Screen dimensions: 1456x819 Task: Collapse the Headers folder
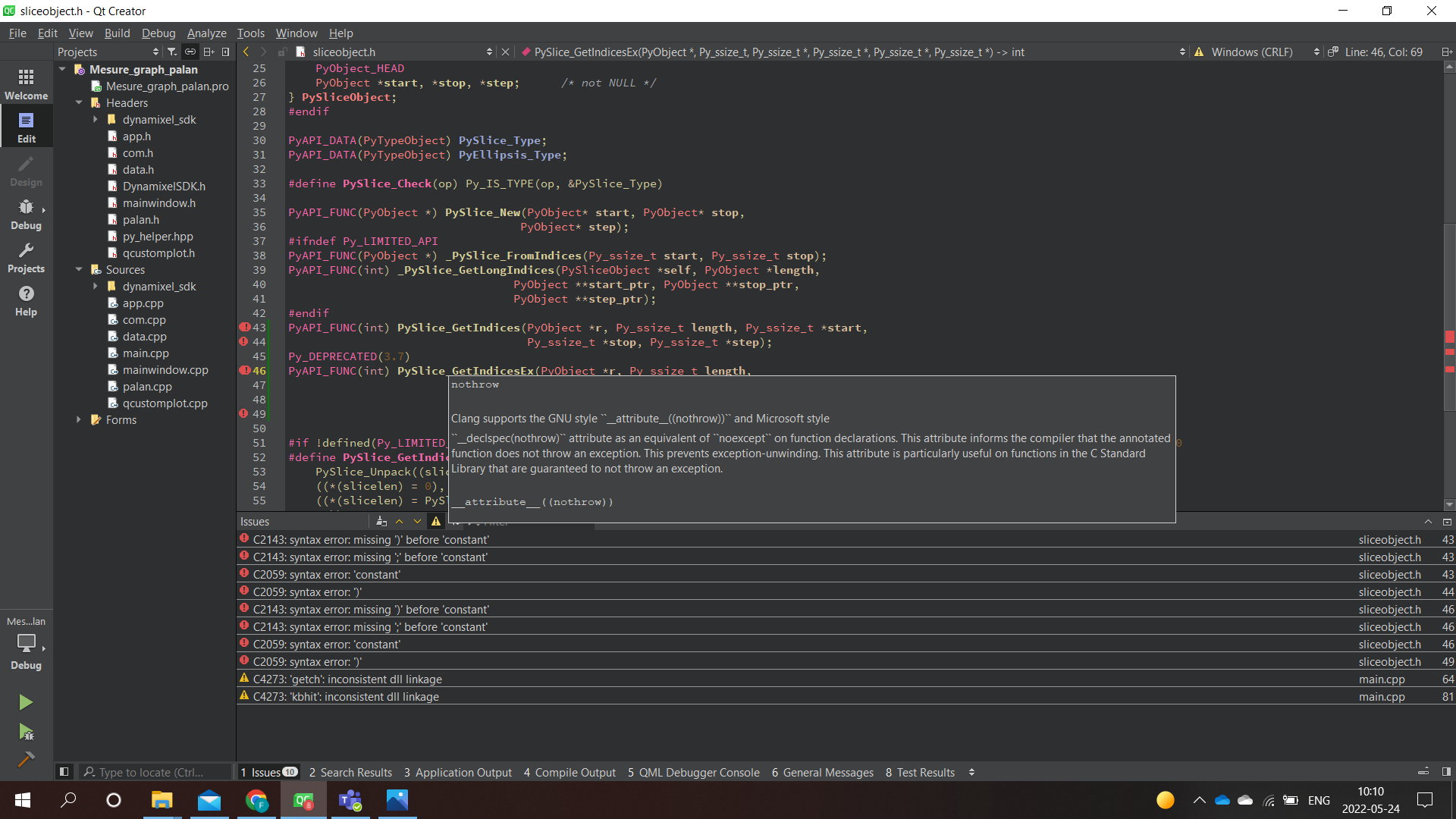coord(79,102)
